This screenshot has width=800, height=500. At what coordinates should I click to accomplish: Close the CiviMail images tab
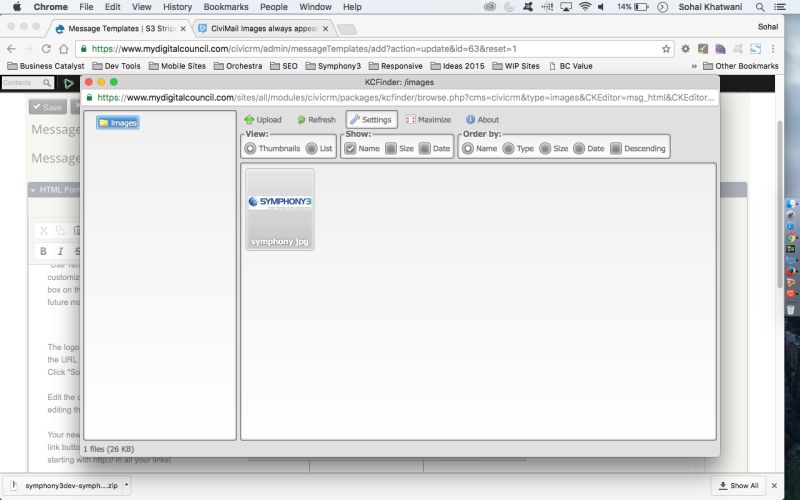(x=326, y=29)
